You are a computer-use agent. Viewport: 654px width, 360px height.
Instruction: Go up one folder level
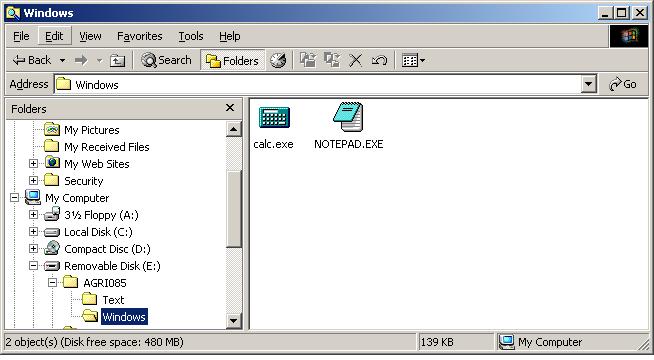pyautogui.click(x=117, y=60)
